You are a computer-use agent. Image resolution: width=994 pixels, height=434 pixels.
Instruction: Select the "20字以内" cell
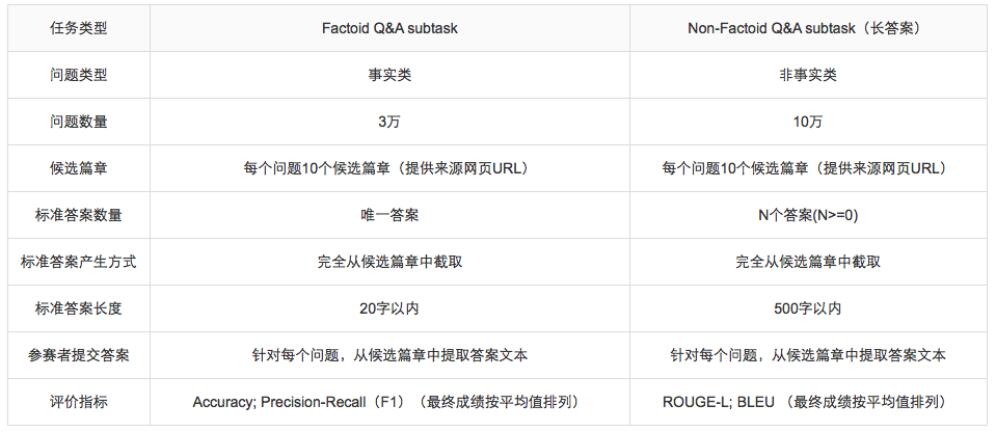point(390,309)
